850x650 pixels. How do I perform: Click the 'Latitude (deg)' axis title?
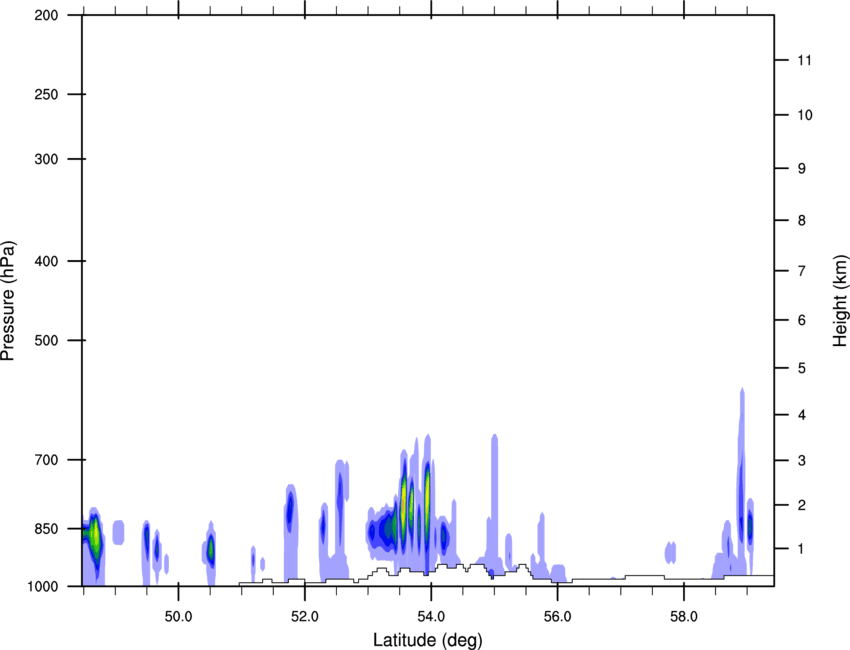[427, 640]
